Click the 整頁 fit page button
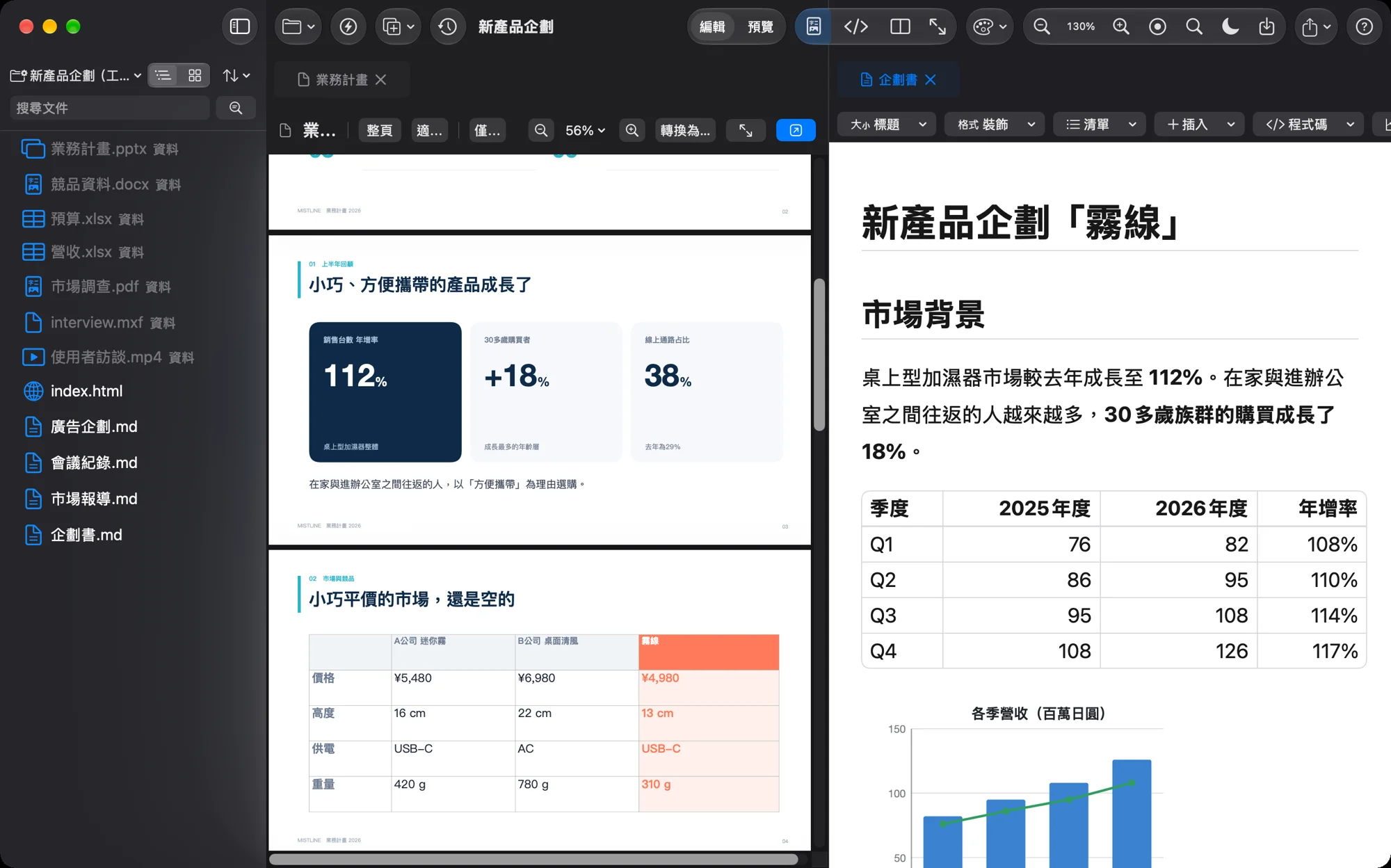This screenshot has height=868, width=1391. (x=379, y=130)
